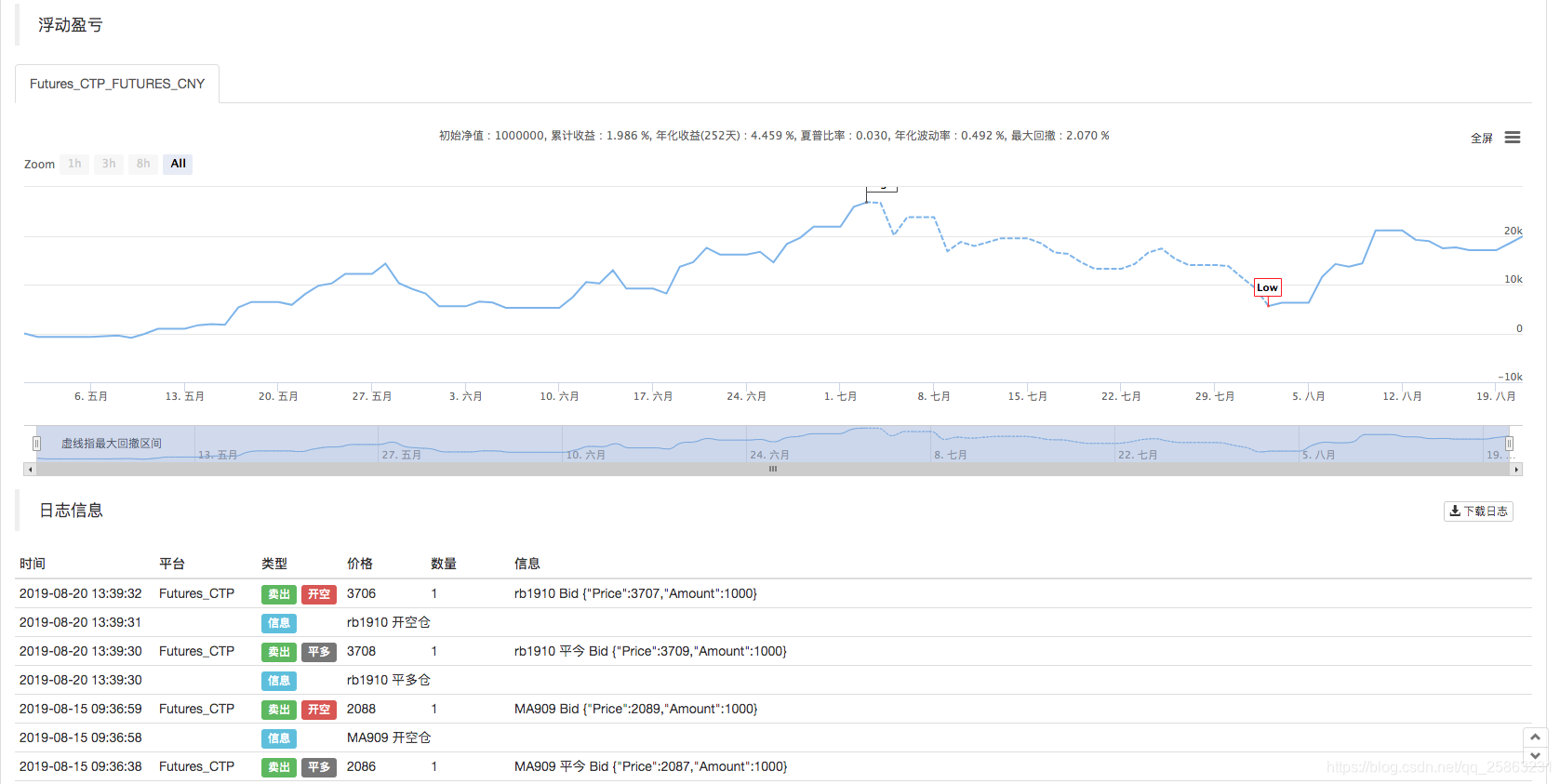Click x-axis label 6. 五月
The height and width of the screenshot is (784, 1560).
(91, 396)
